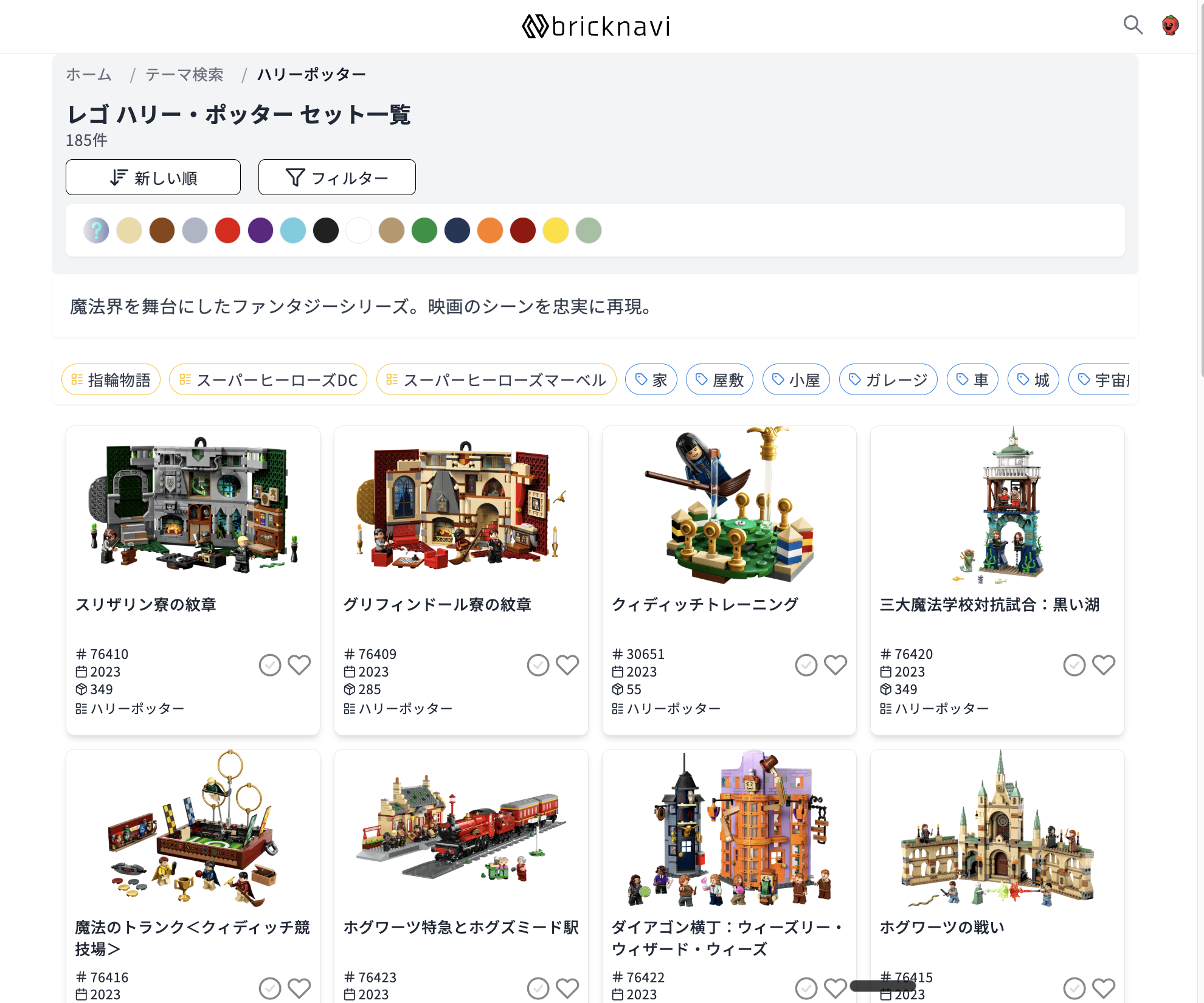Favorite ホグワーツ特急 set 76423 heart
Image resolution: width=1204 pixels, height=1003 pixels.
[x=567, y=988]
